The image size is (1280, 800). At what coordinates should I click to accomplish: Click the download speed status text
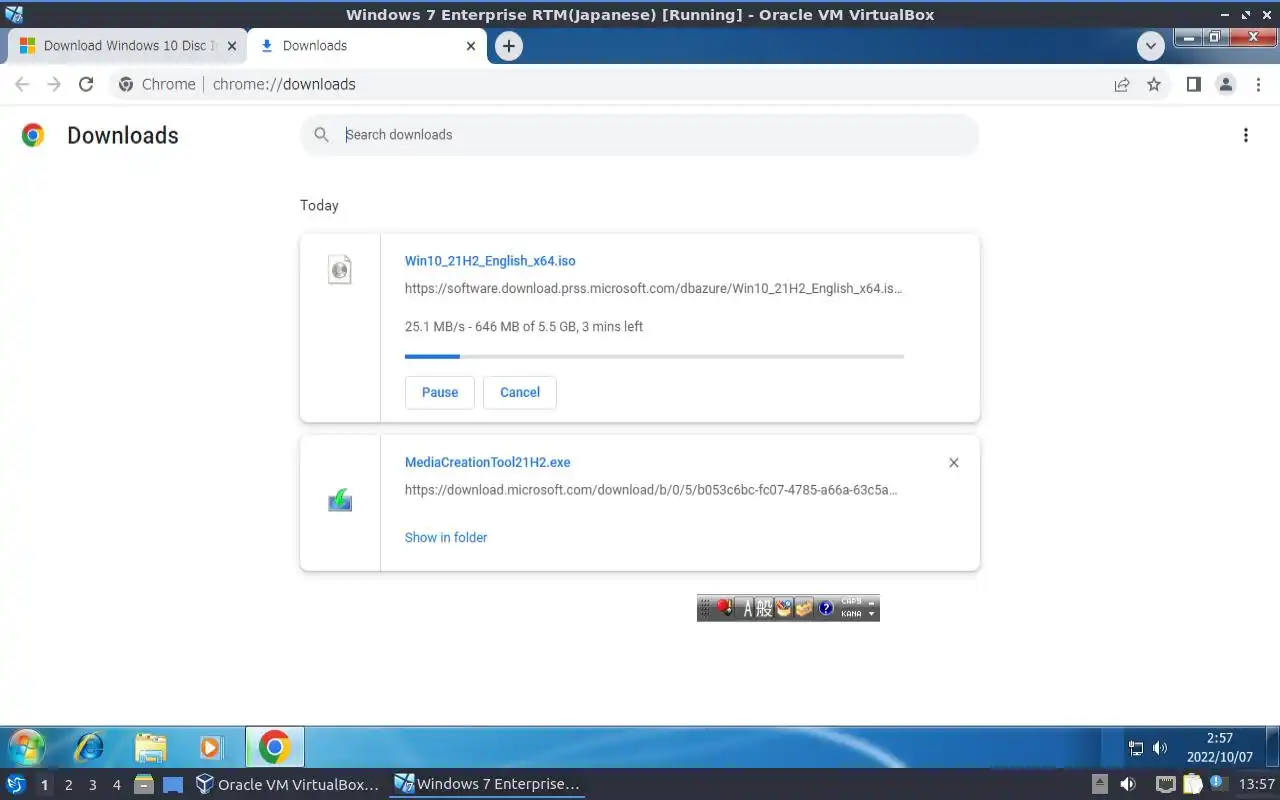coord(524,327)
